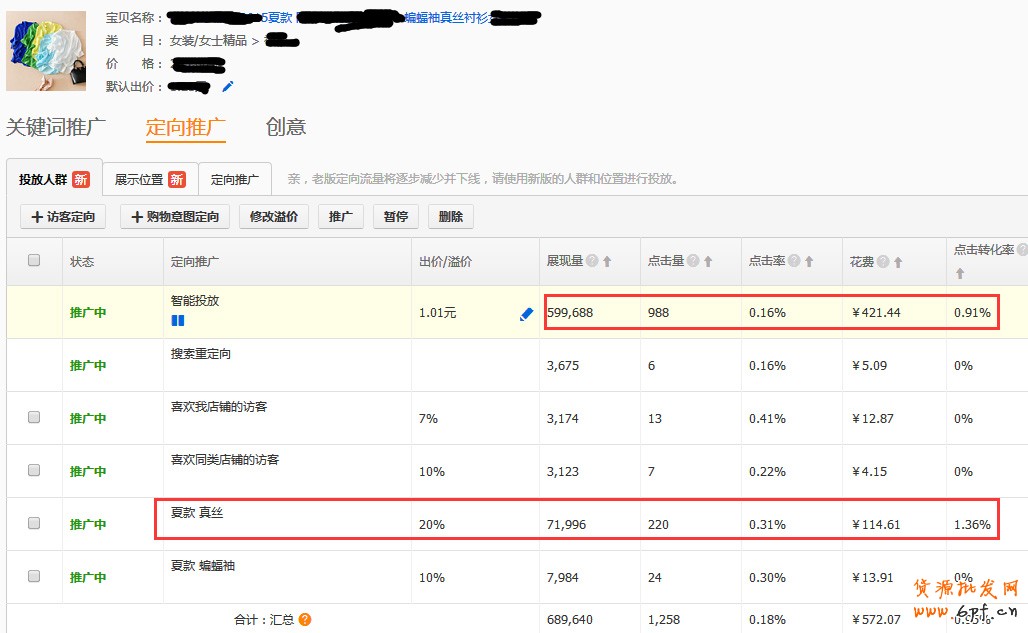This screenshot has height=633, width=1028.
Task: Select the checkbox for 喜欢我店铺的访客 row
Action: [33, 417]
